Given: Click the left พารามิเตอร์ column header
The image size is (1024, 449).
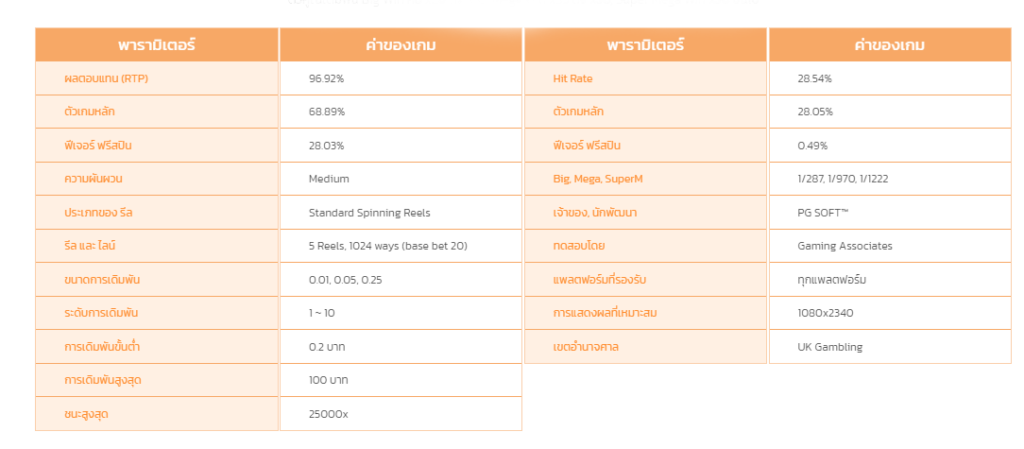Looking at the screenshot, I should coord(157,45).
